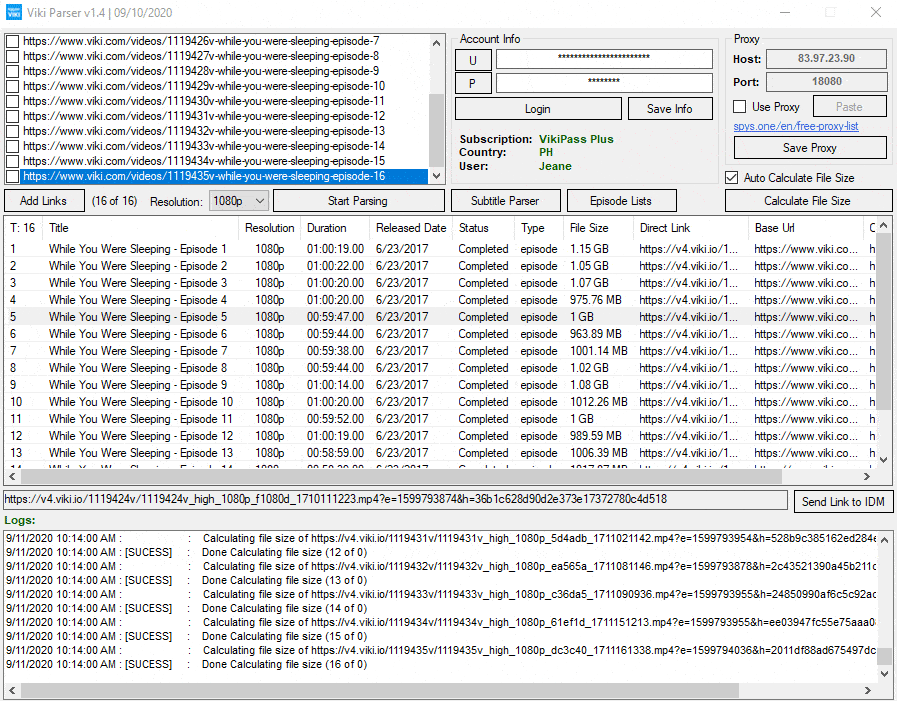Image resolution: width=897 pixels, height=701 pixels.
Task: Click the VikiPass Plus subscription label
Action: tap(576, 139)
